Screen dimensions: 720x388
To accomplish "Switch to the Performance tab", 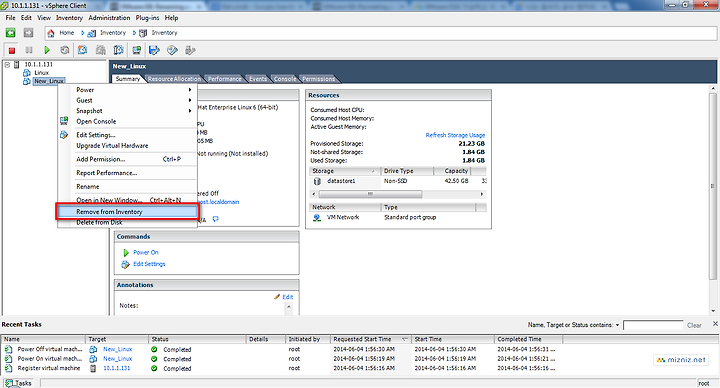I will (225, 79).
